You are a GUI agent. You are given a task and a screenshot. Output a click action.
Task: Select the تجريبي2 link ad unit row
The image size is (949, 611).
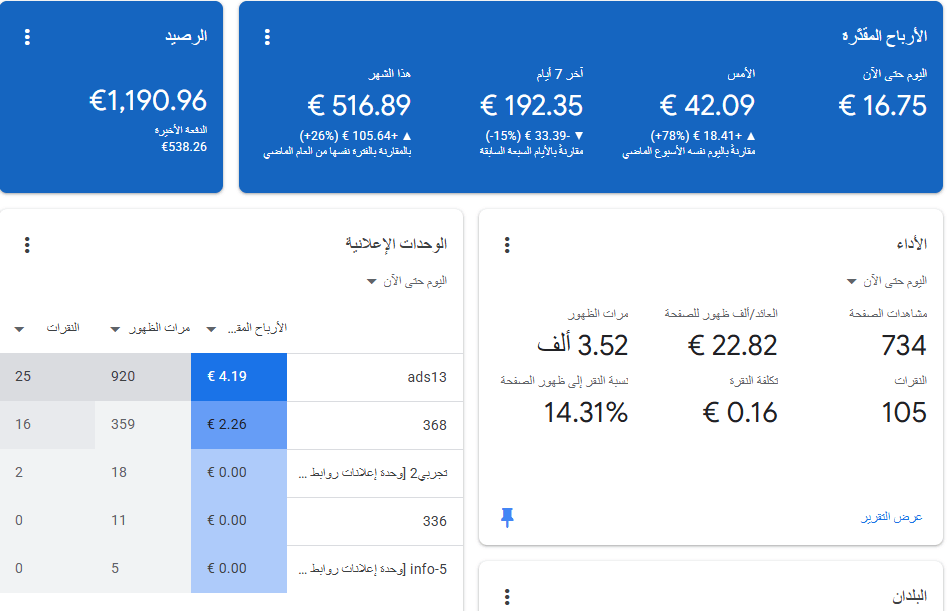tap(375, 473)
